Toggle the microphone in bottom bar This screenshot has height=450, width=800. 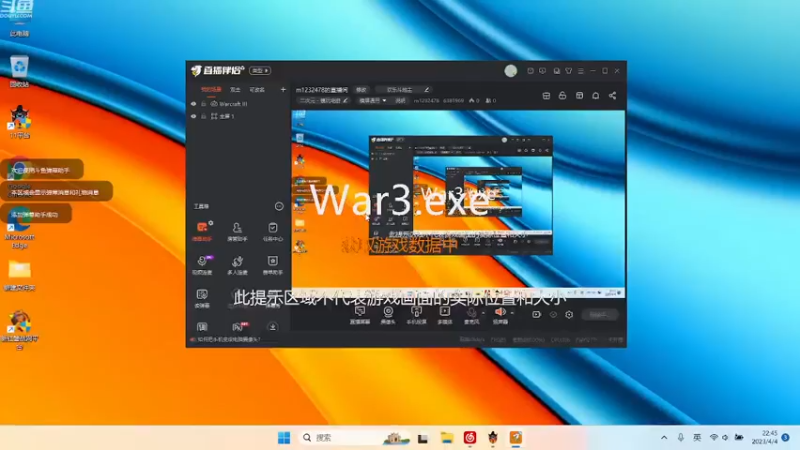coord(471,315)
